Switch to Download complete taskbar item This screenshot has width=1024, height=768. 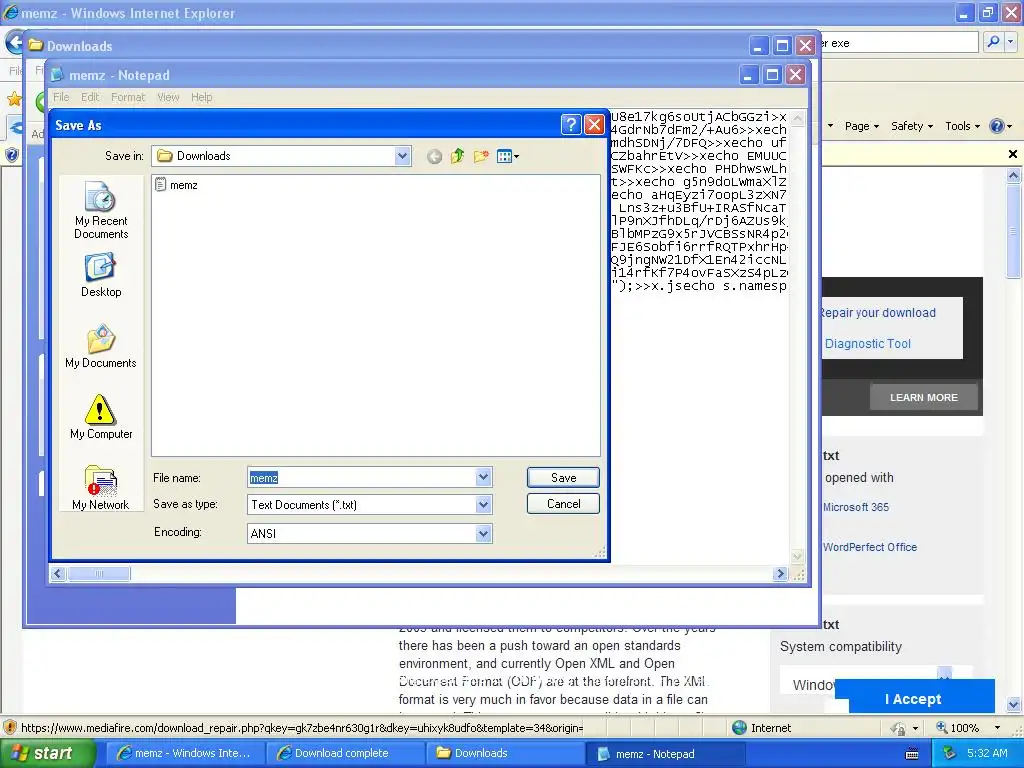[344, 754]
